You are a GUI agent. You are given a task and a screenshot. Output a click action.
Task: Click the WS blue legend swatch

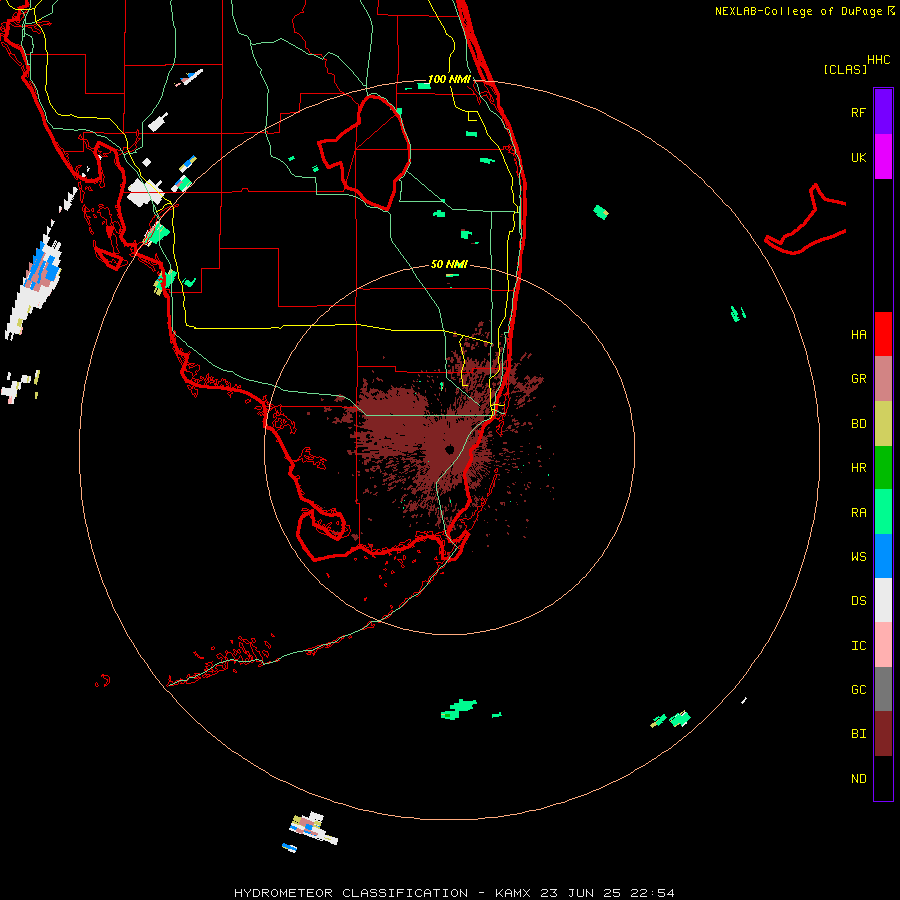883,556
